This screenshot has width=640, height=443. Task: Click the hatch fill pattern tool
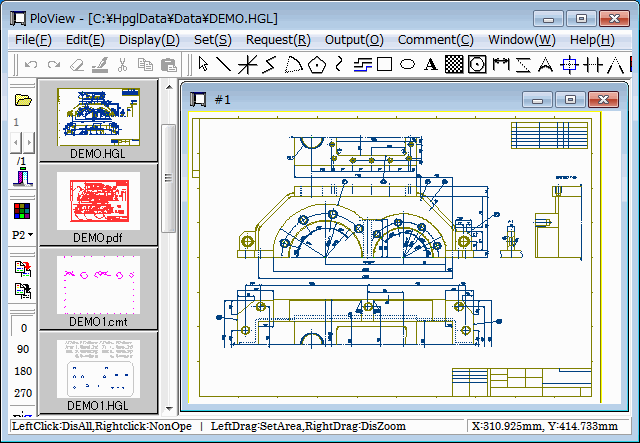453,65
